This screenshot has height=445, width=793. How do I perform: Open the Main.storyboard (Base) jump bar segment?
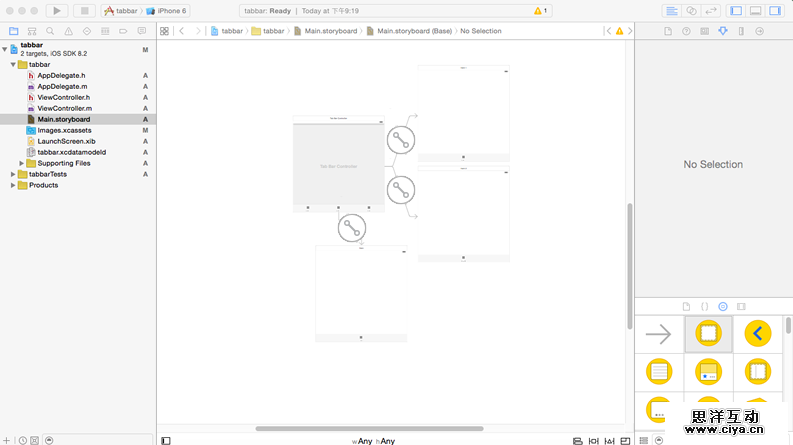(409, 31)
